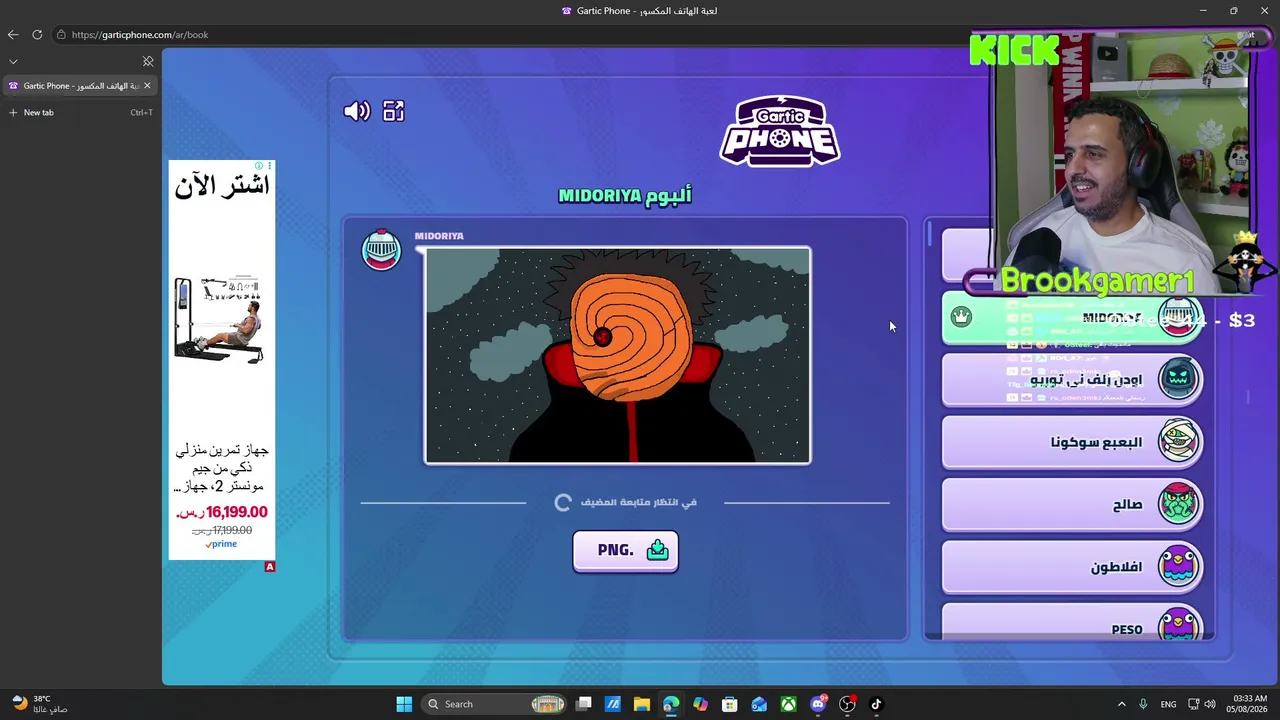The height and width of the screenshot is (720, 1280).
Task: Select the البعبع سوكونا player row
Action: tap(1072, 442)
